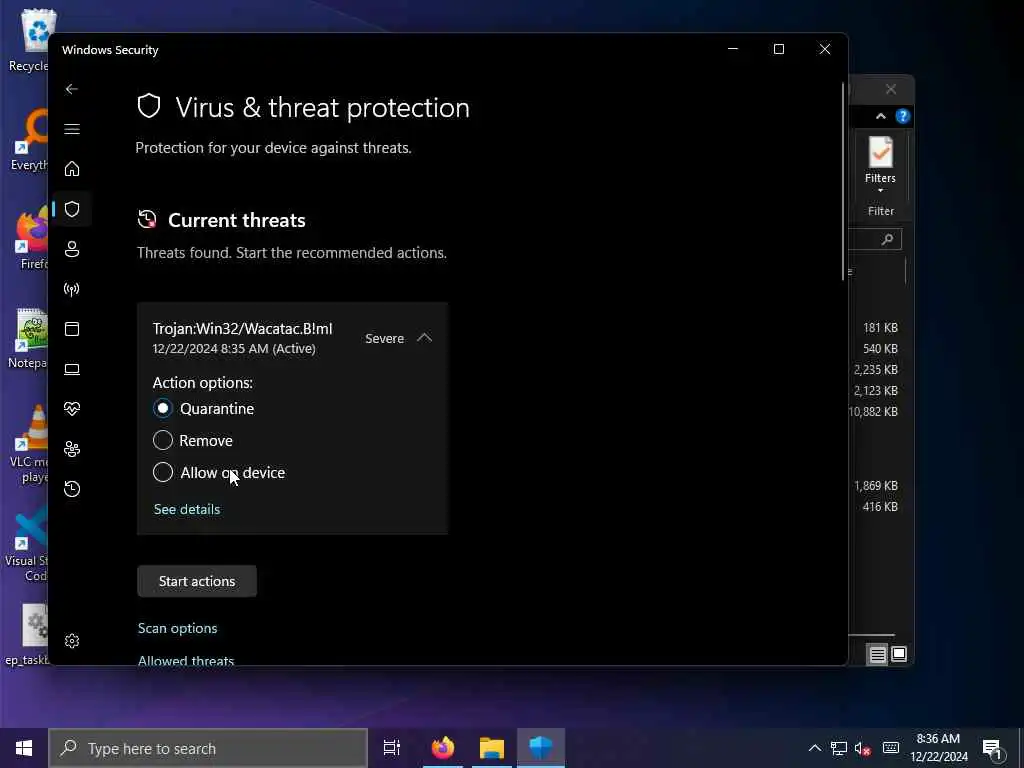This screenshot has width=1024, height=768.
Task: Click the Severe severity label
Action: click(385, 338)
